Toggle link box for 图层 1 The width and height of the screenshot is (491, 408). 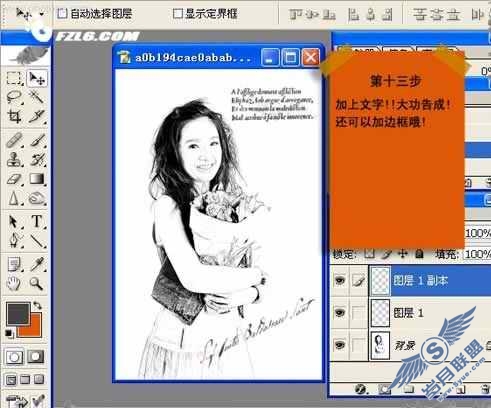tap(358, 313)
